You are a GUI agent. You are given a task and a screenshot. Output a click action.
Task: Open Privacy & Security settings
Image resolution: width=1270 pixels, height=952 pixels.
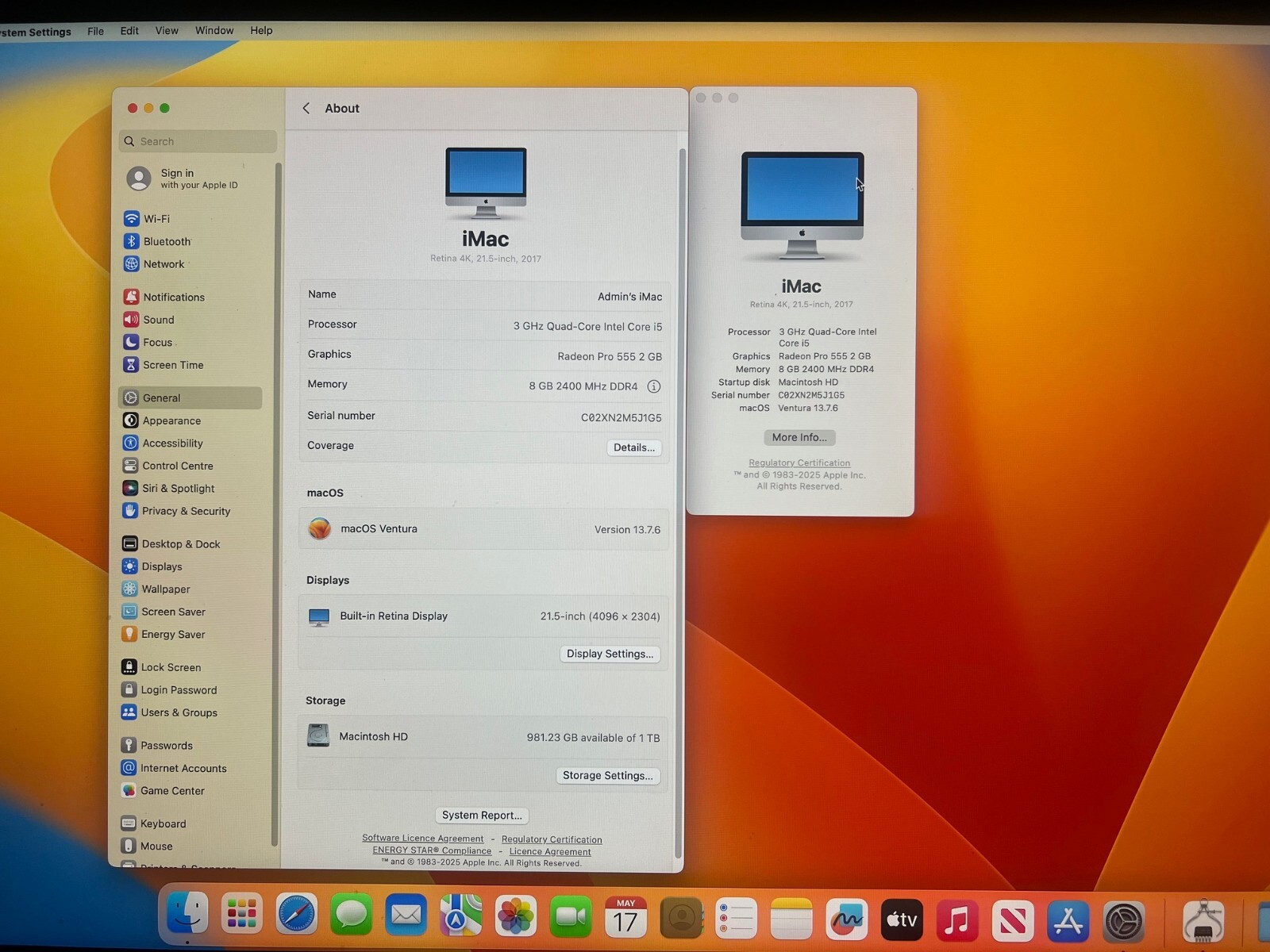pos(176,511)
